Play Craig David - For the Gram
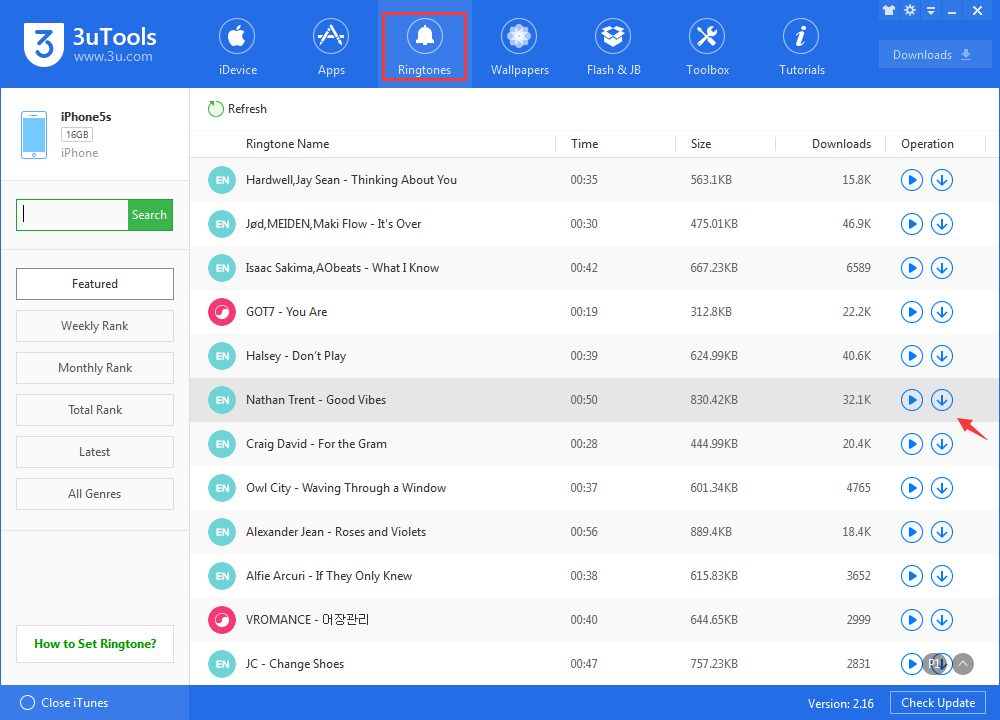 point(912,444)
